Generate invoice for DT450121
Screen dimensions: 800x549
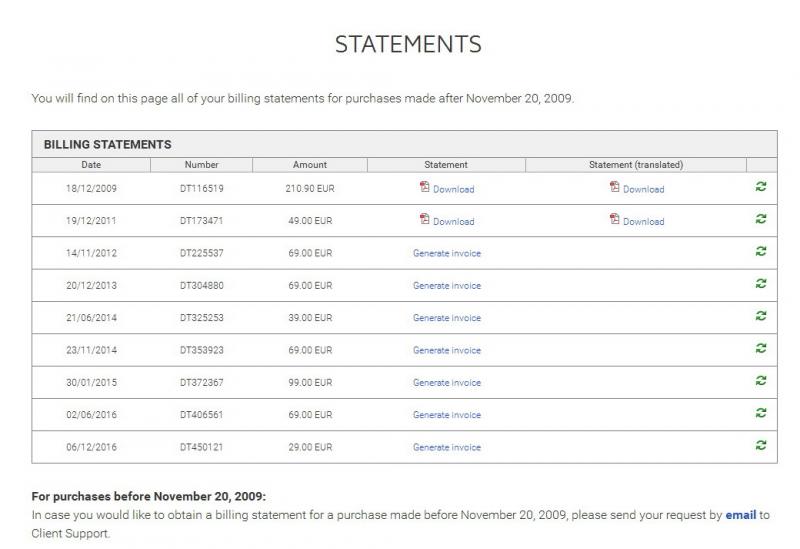[x=447, y=447]
